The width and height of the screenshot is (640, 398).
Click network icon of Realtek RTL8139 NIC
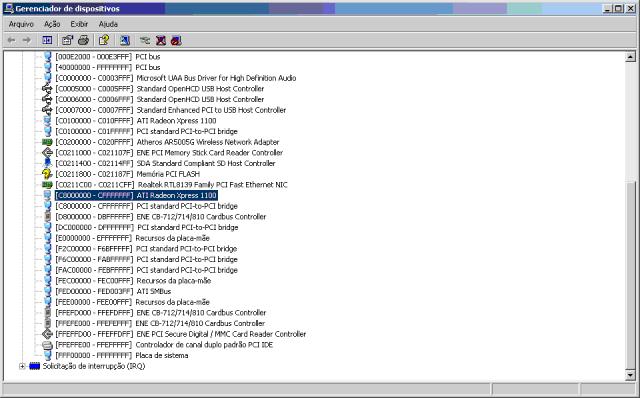pyautogui.click(x=47, y=185)
